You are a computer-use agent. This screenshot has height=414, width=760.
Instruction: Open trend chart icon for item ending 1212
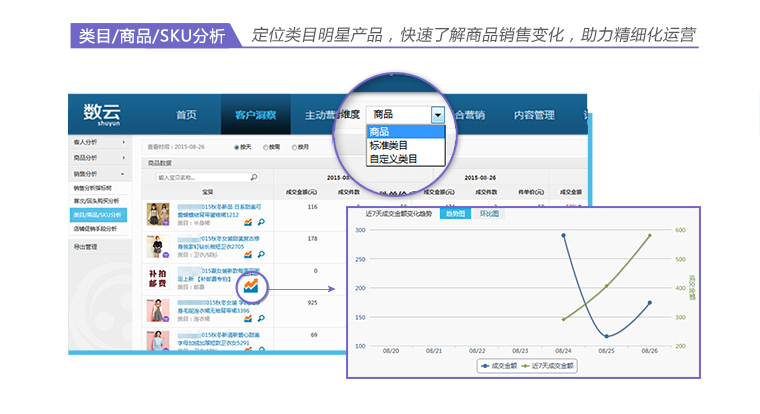point(248,222)
